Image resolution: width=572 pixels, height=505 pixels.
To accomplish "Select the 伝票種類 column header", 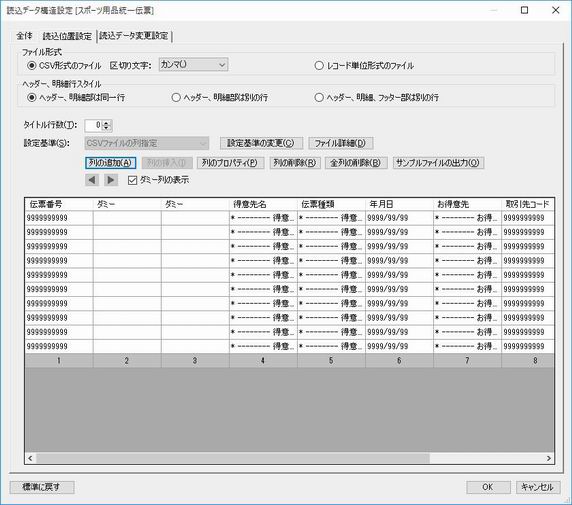I will pyautogui.click(x=331, y=204).
